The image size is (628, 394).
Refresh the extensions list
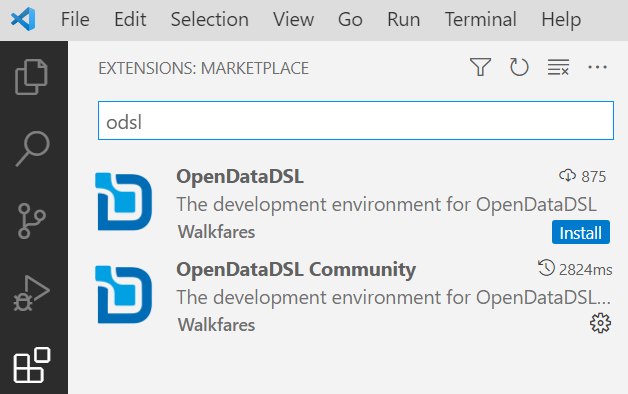point(519,67)
